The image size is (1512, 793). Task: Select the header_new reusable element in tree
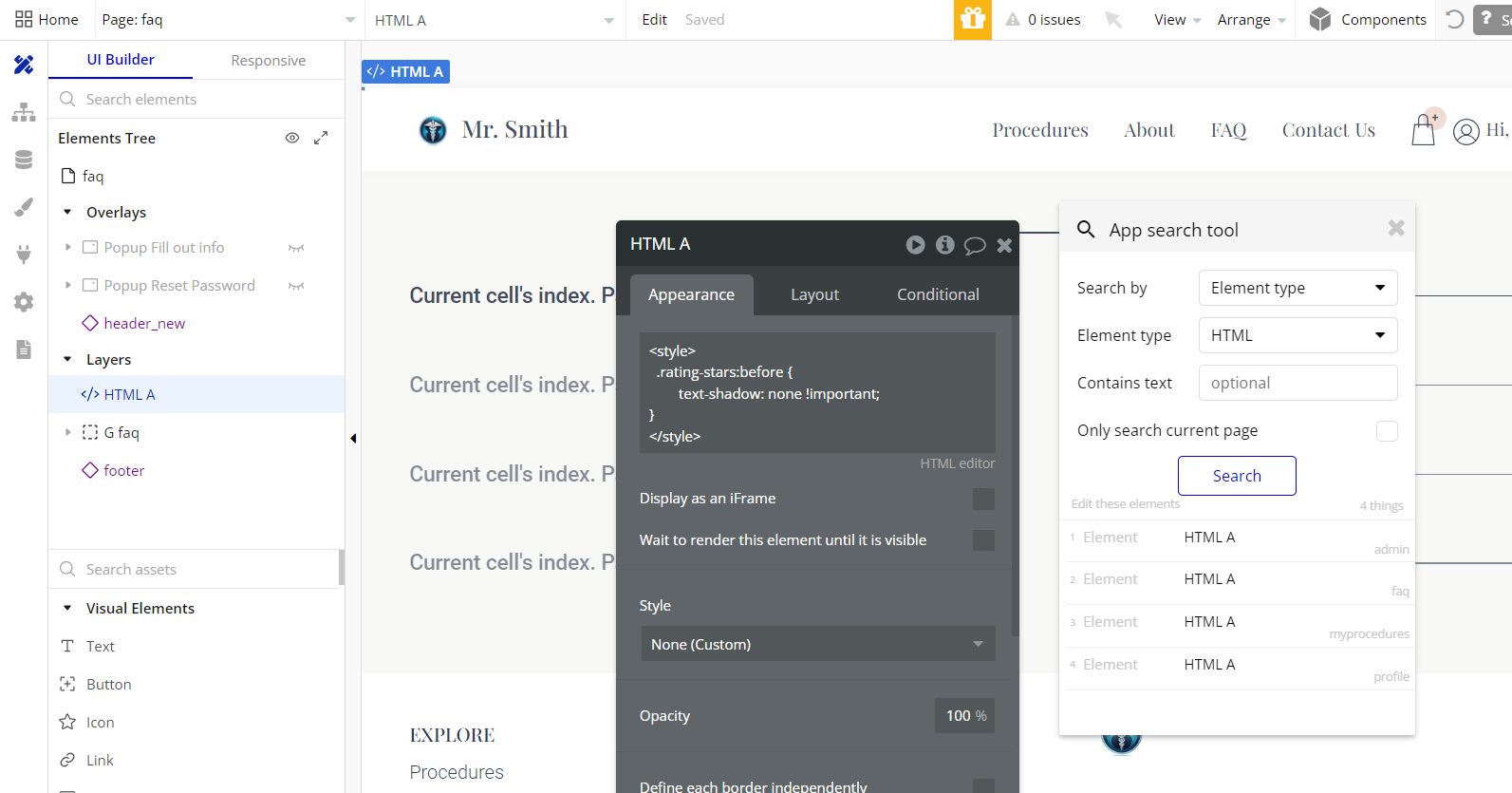coord(144,323)
